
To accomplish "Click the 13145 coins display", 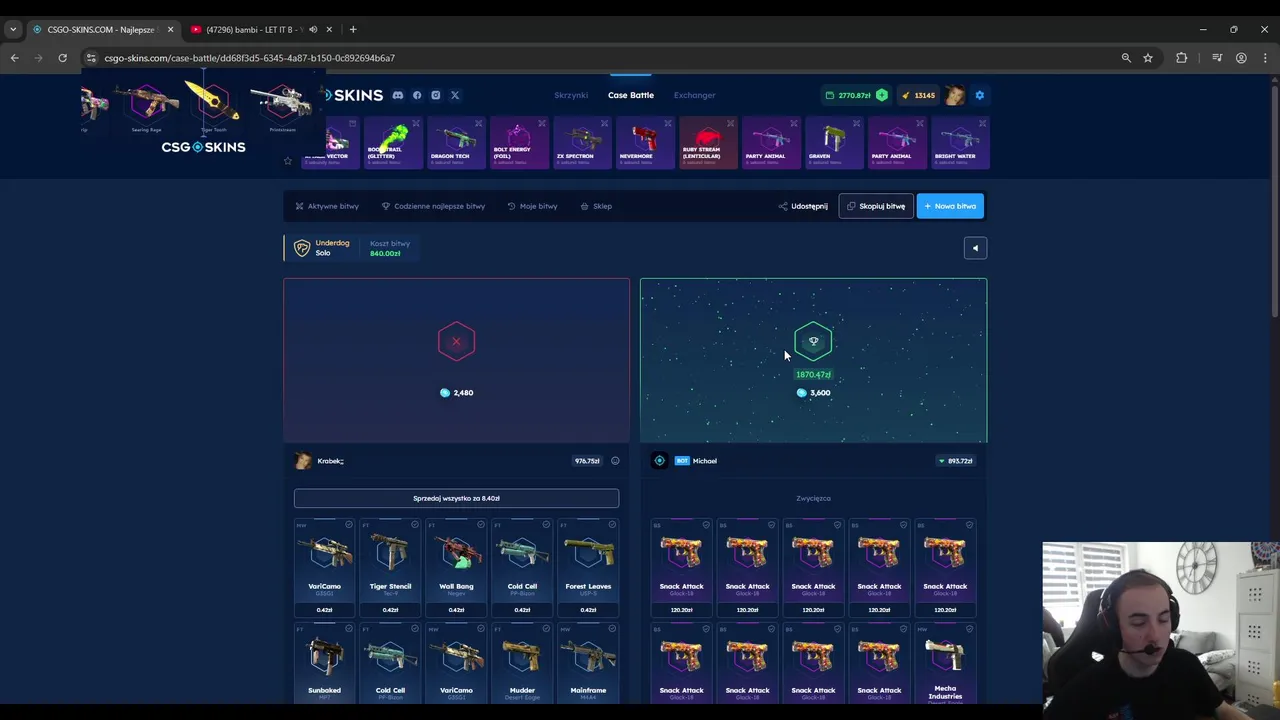I will [919, 95].
